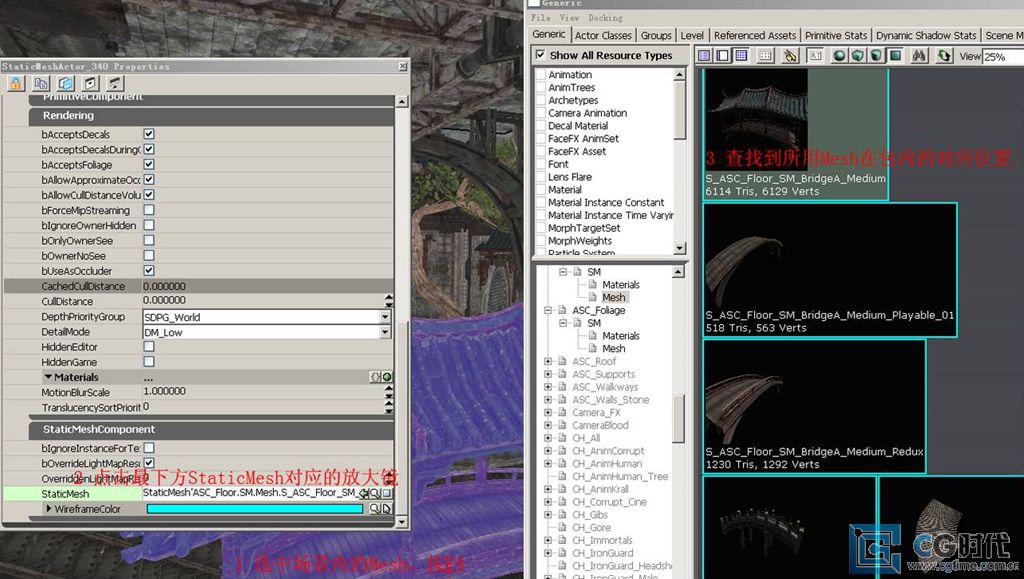The height and width of the screenshot is (579, 1024).
Task: Click the lock icon in Properties toolbar
Action: [x=16, y=84]
